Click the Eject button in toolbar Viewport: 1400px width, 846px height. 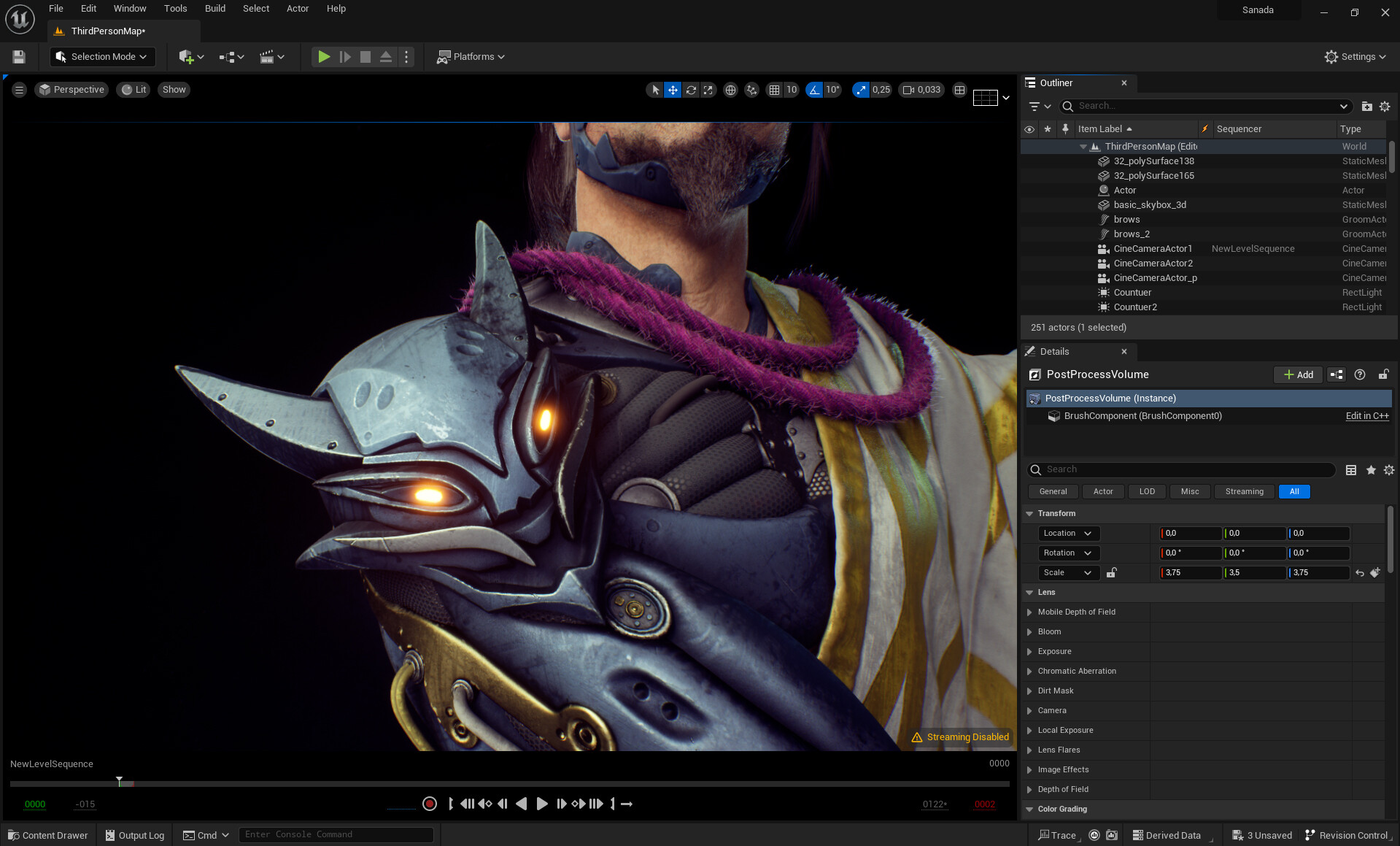(x=386, y=57)
